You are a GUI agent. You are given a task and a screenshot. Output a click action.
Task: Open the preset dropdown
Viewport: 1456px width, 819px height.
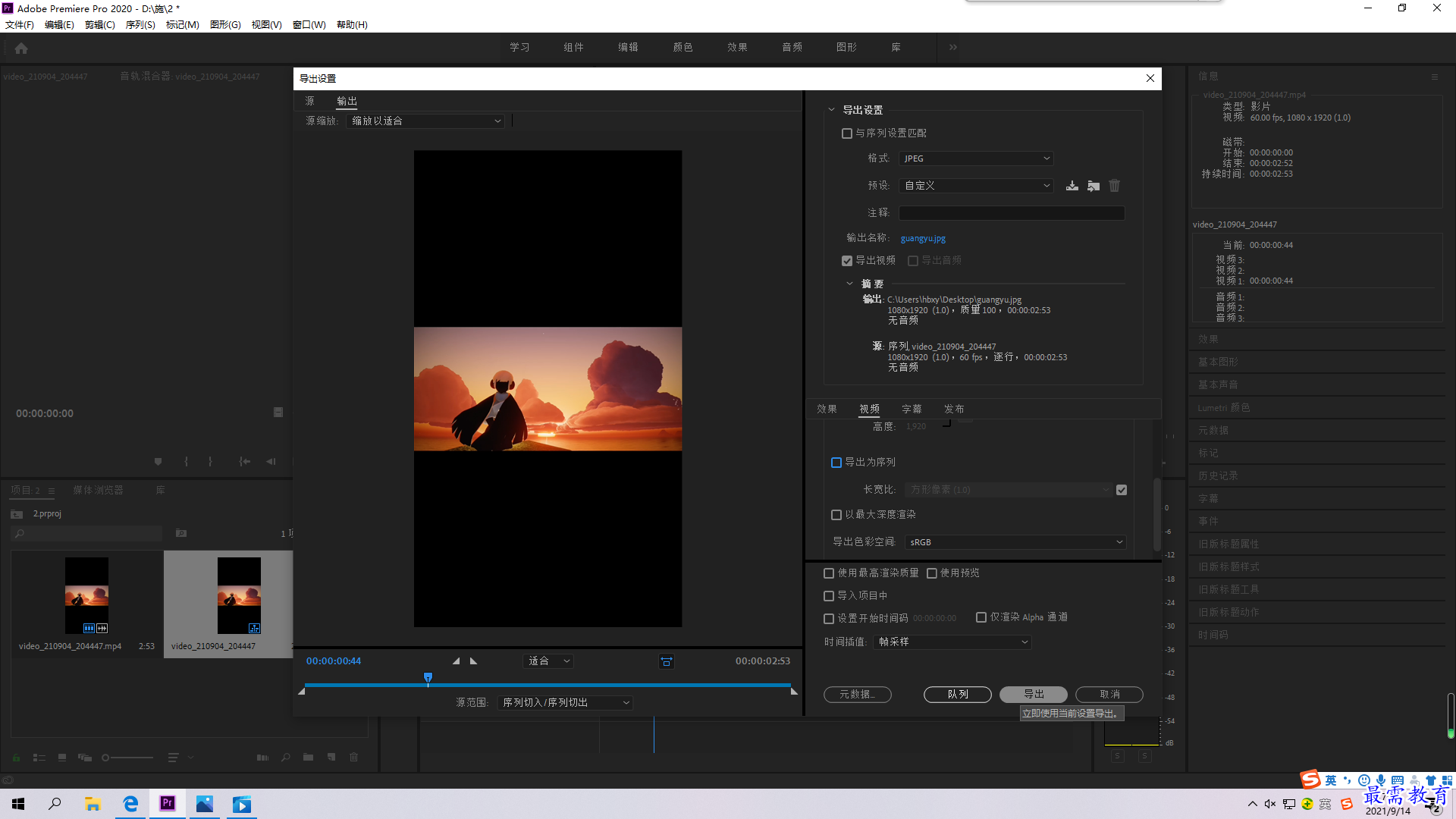(975, 186)
